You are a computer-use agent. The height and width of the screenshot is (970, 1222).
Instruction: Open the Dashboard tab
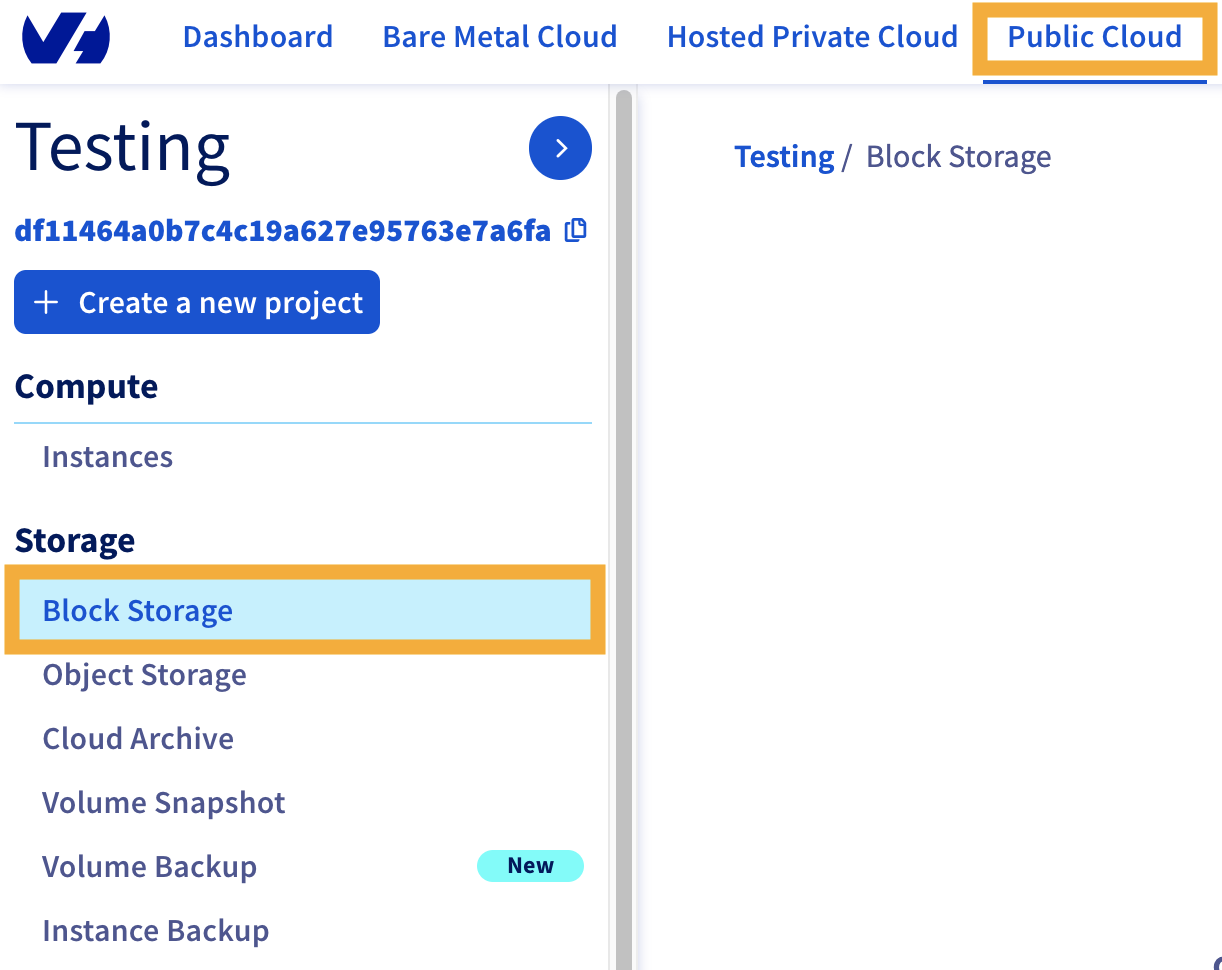(258, 37)
